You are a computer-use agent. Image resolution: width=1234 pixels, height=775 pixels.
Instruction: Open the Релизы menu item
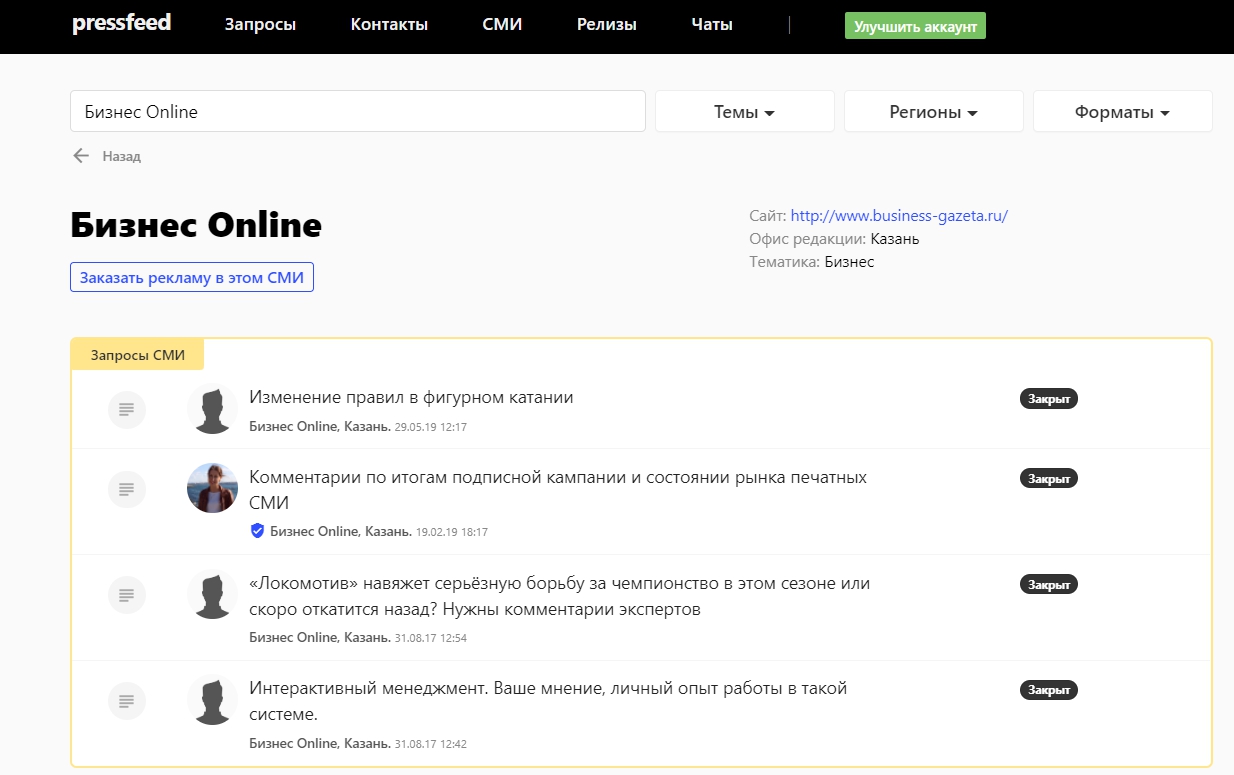(x=606, y=25)
